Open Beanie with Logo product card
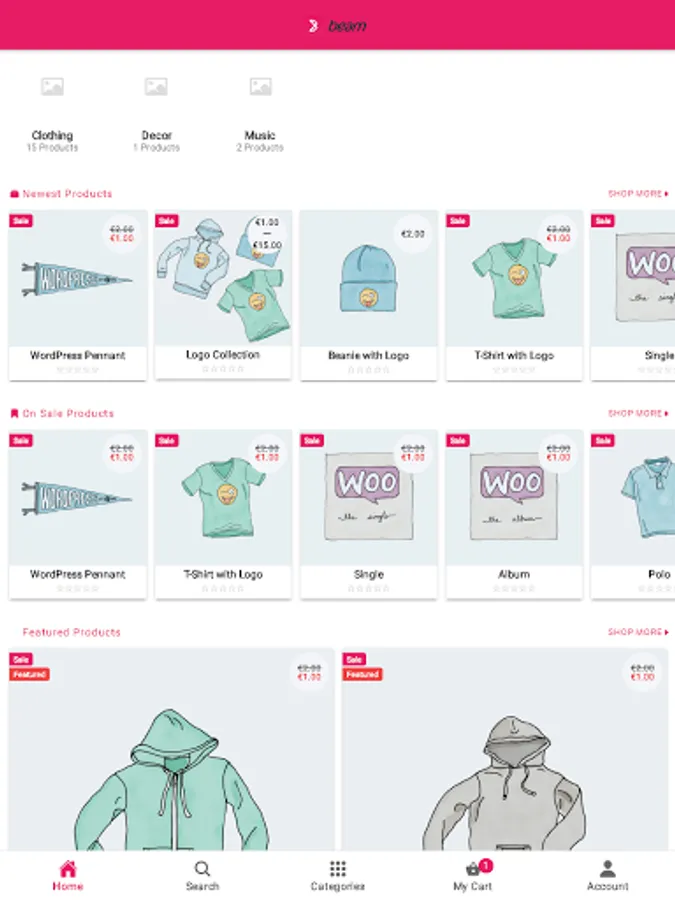This screenshot has height=900, width=675. click(368, 295)
